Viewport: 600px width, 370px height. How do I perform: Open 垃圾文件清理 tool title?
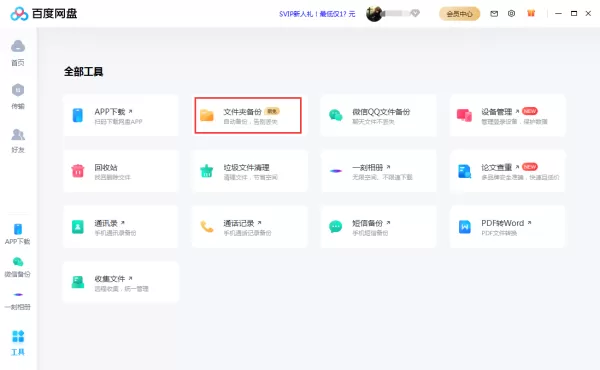[x=246, y=167]
